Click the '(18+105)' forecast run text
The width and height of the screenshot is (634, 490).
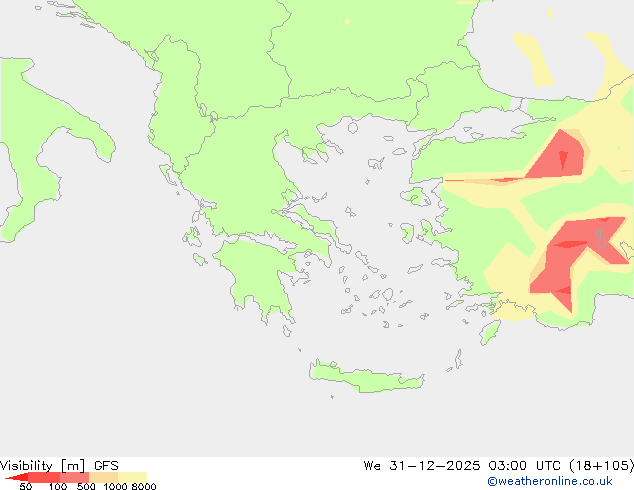[x=601, y=466]
